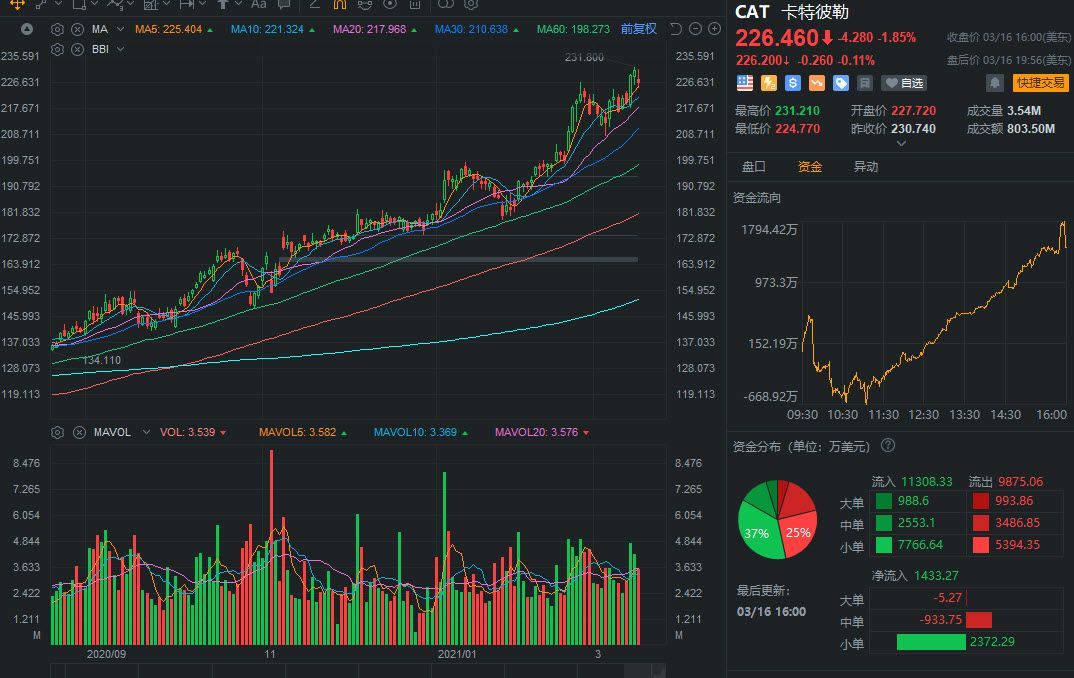Open the help icon next to 资金分布
This screenshot has height=678, width=1074.
click(x=888, y=445)
